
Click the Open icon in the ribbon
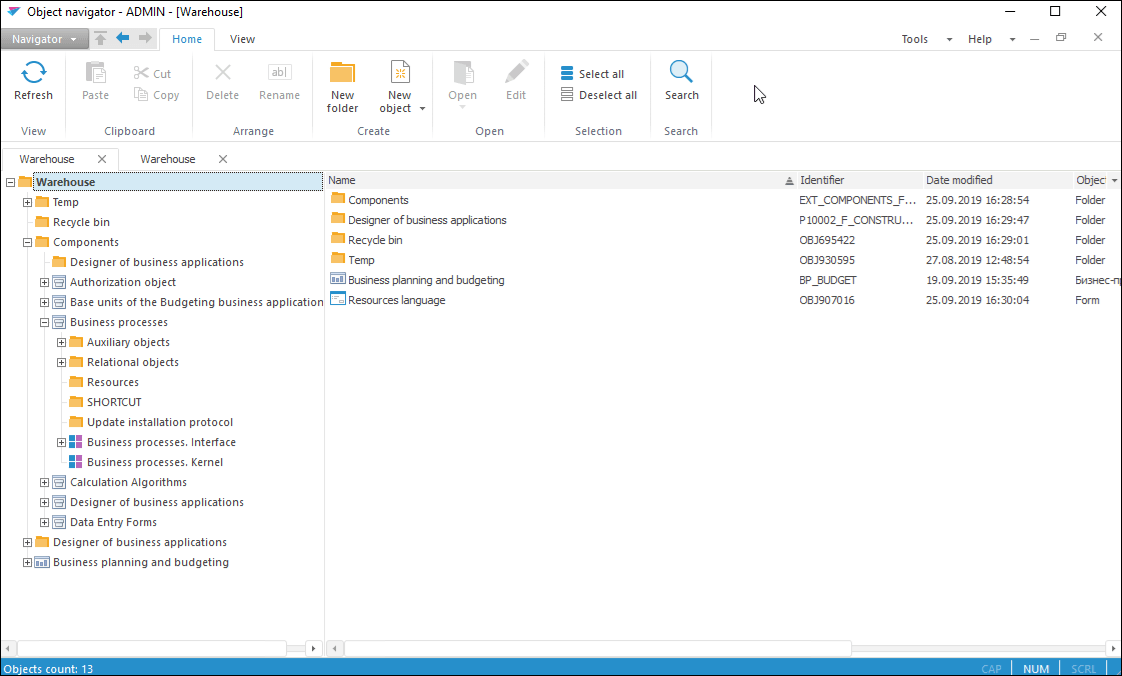(x=463, y=72)
